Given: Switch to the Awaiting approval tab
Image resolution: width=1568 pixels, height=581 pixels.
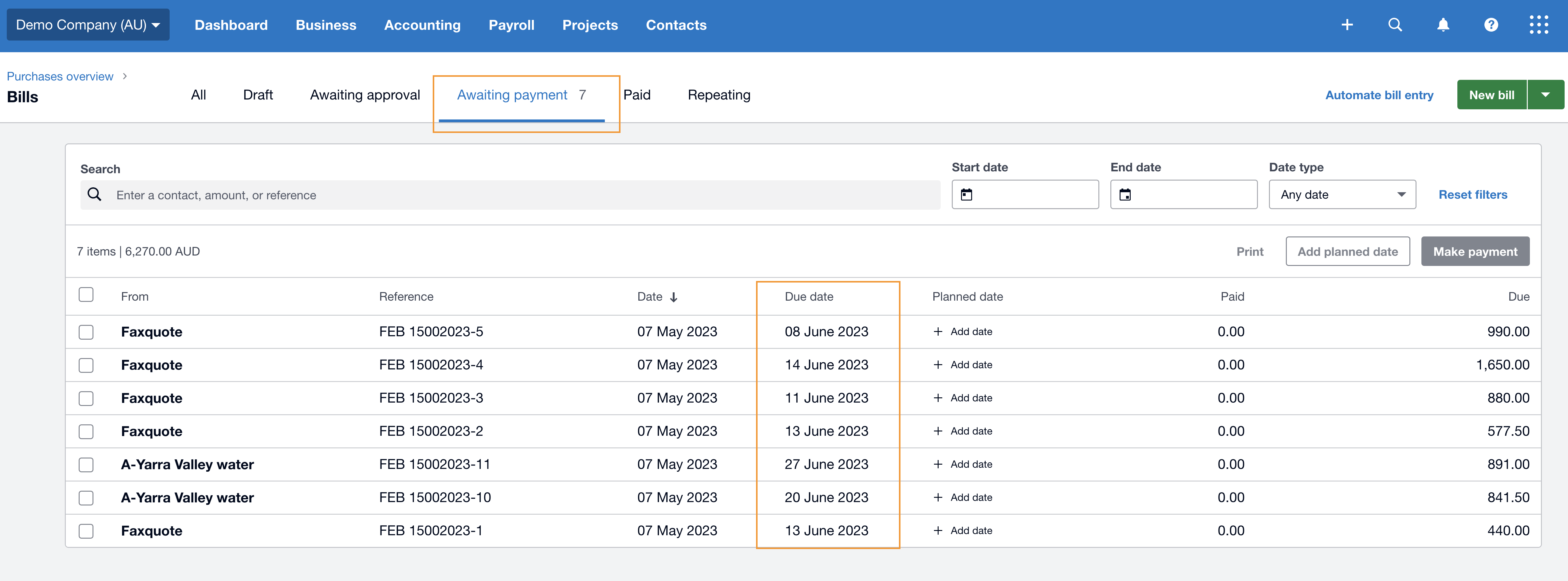Looking at the screenshot, I should click(364, 95).
